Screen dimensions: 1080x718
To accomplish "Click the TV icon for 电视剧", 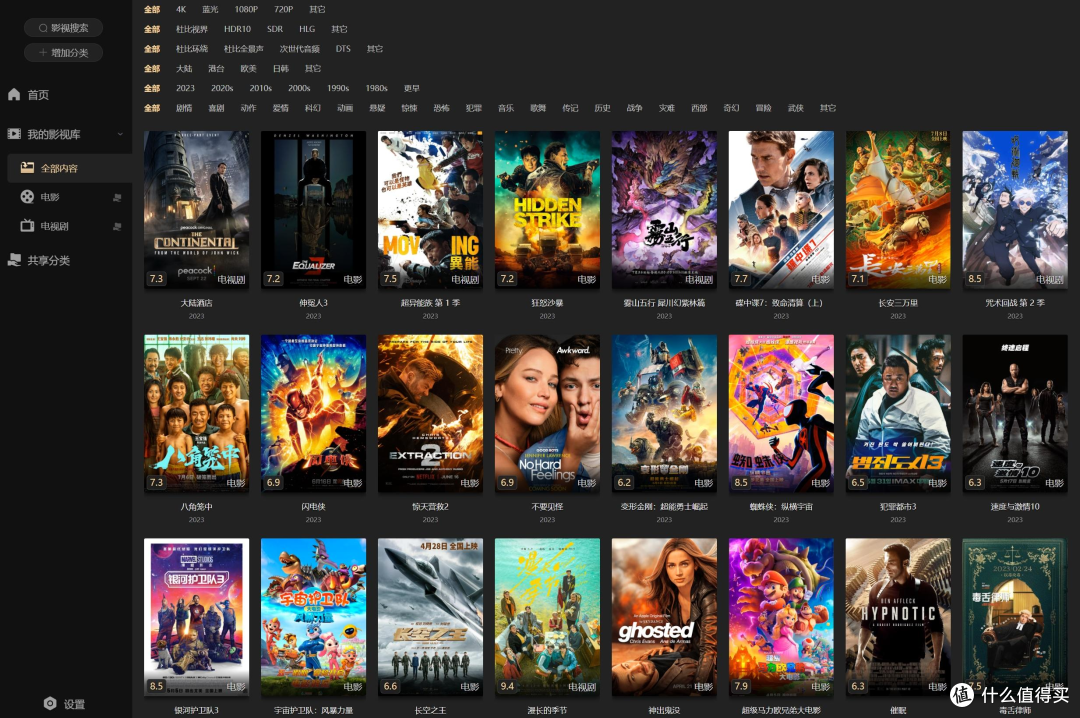I will tap(28, 225).
